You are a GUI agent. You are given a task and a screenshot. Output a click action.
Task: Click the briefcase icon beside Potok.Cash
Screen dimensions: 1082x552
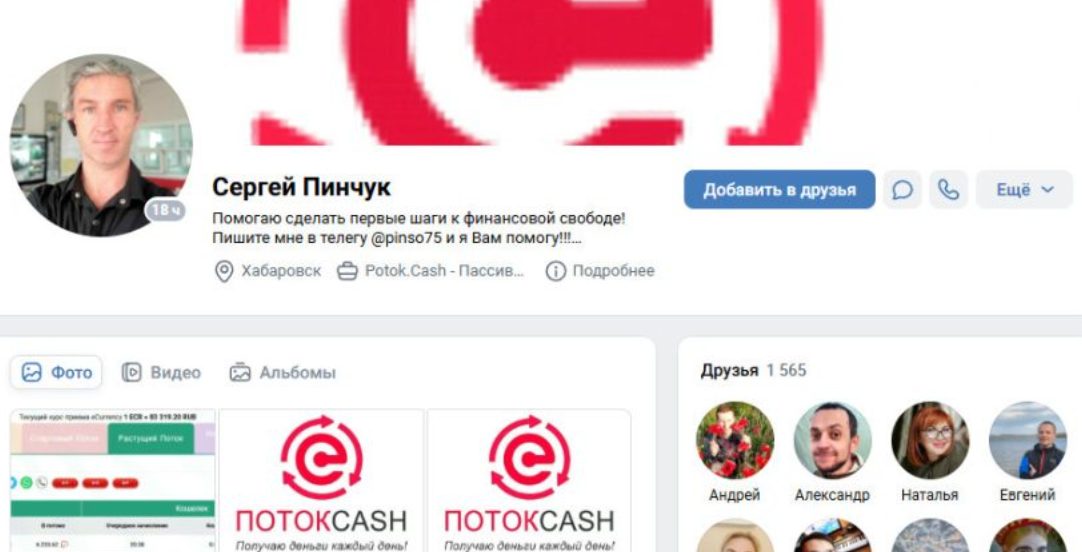click(347, 271)
